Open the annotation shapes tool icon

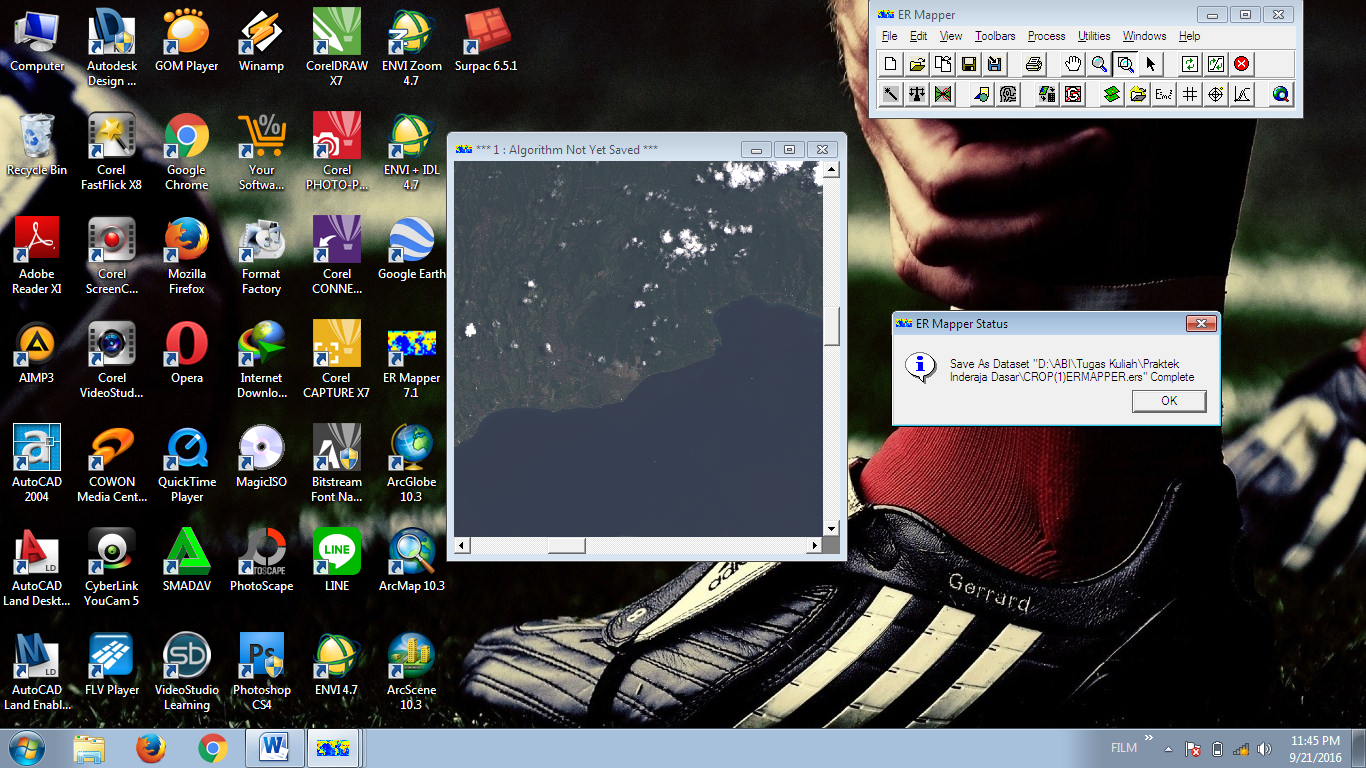[x=981, y=94]
